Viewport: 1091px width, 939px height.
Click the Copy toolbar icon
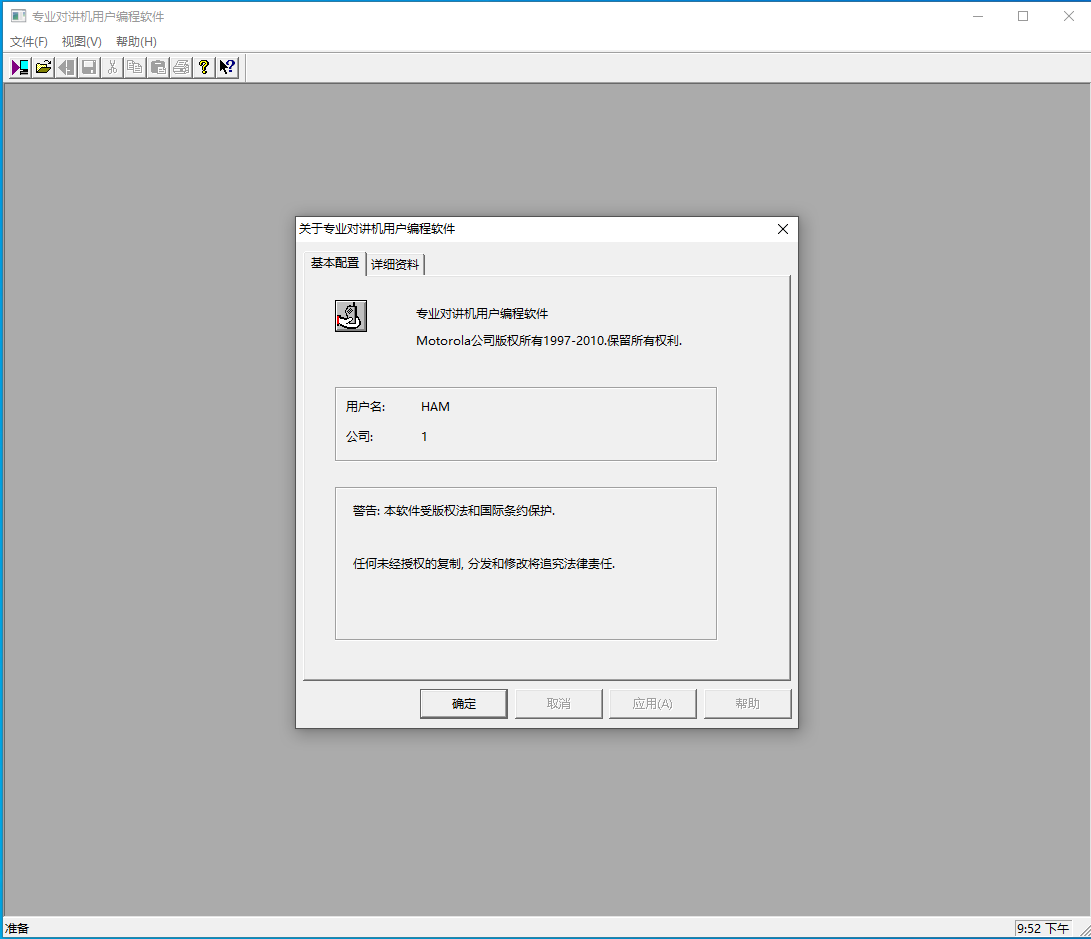[135, 67]
